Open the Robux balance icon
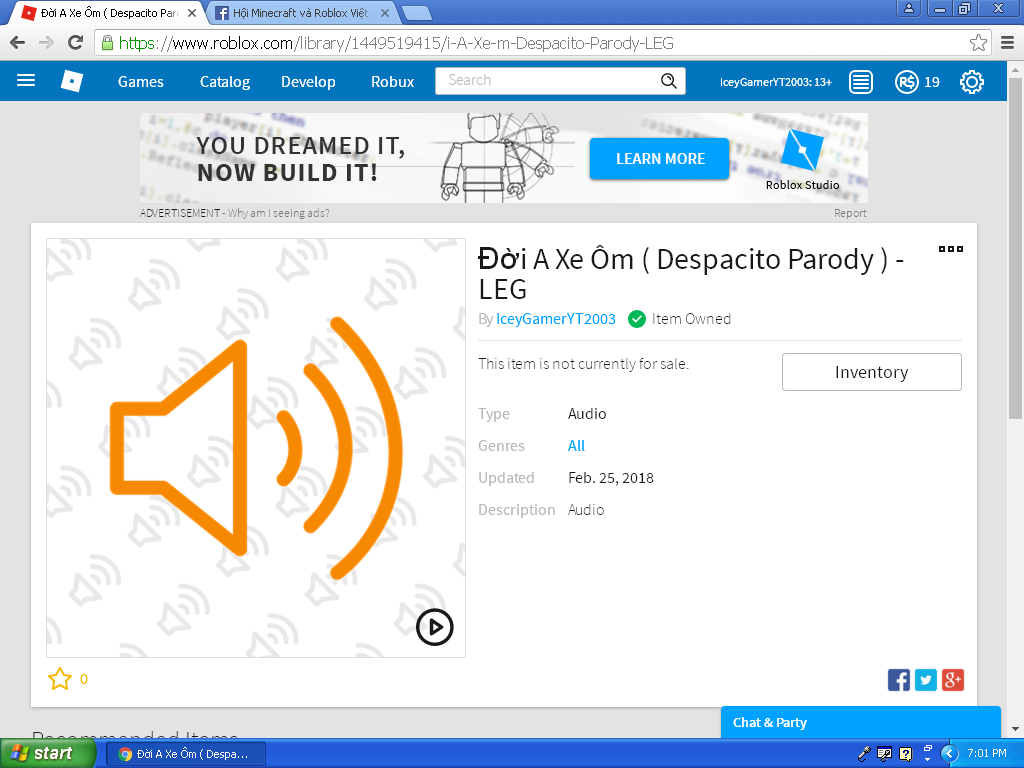This screenshot has height=768, width=1024. pyautogui.click(x=906, y=82)
